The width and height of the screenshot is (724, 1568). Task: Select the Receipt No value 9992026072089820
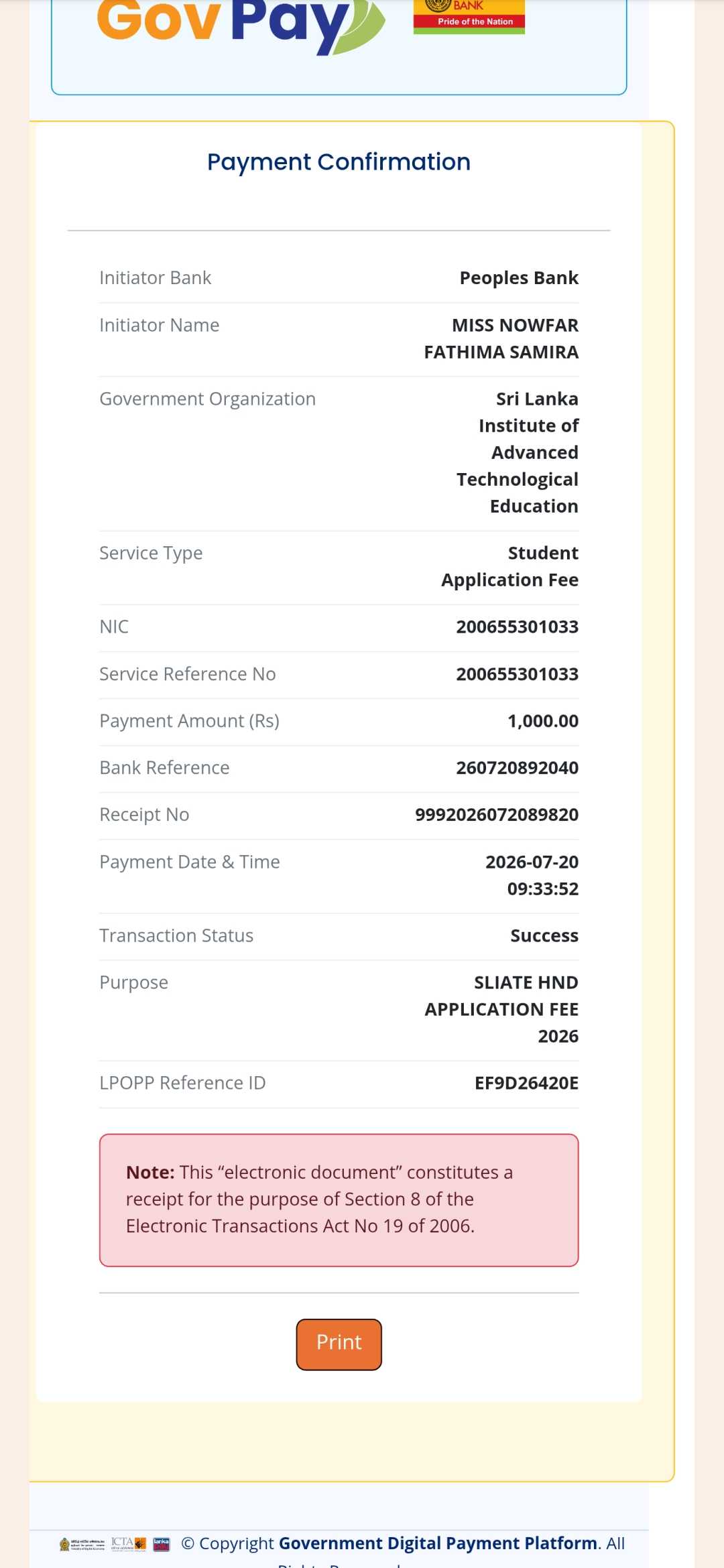497,815
